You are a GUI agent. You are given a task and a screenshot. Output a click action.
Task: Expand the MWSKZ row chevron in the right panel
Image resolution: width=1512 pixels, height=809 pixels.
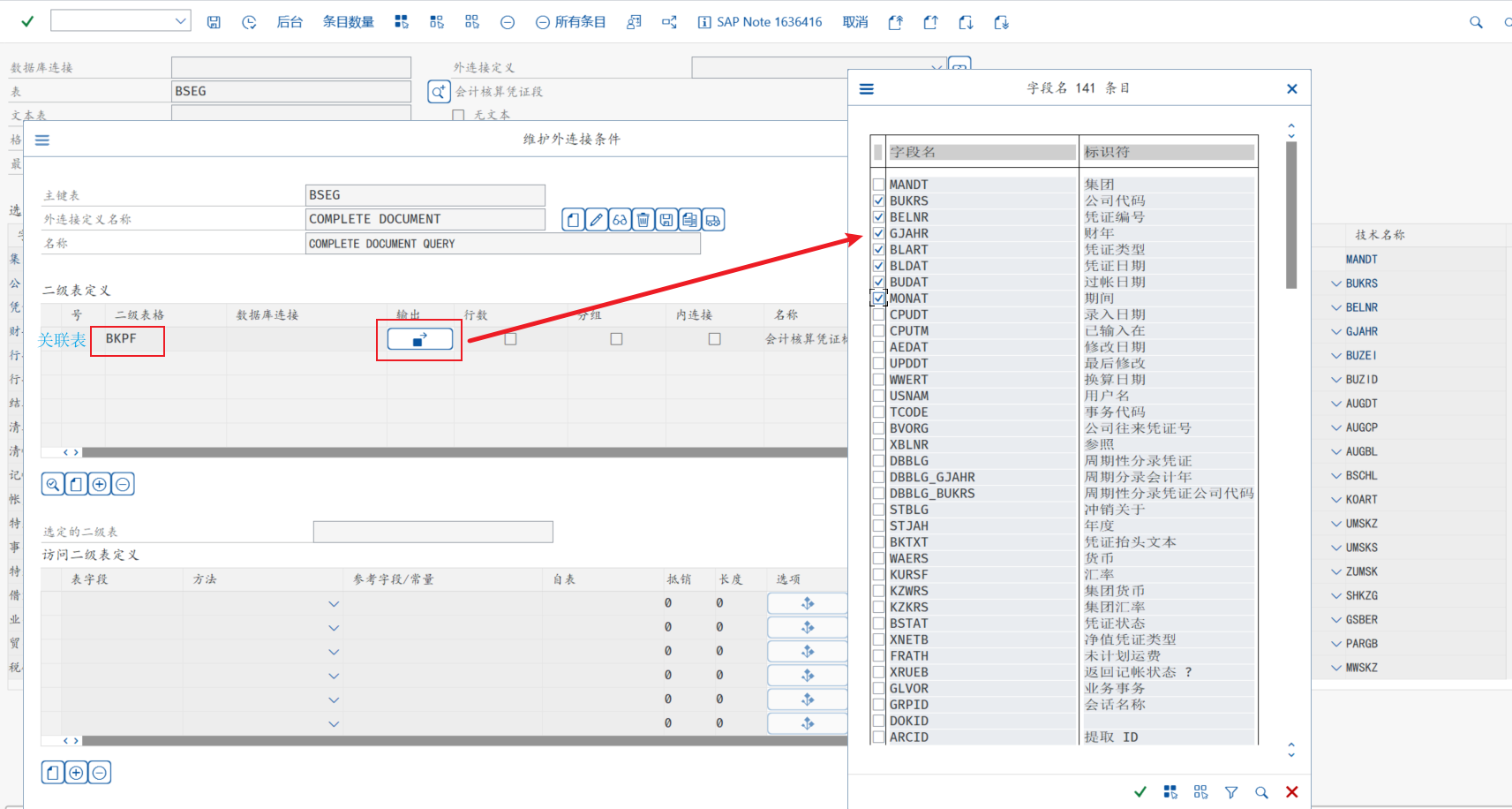coord(1336,668)
